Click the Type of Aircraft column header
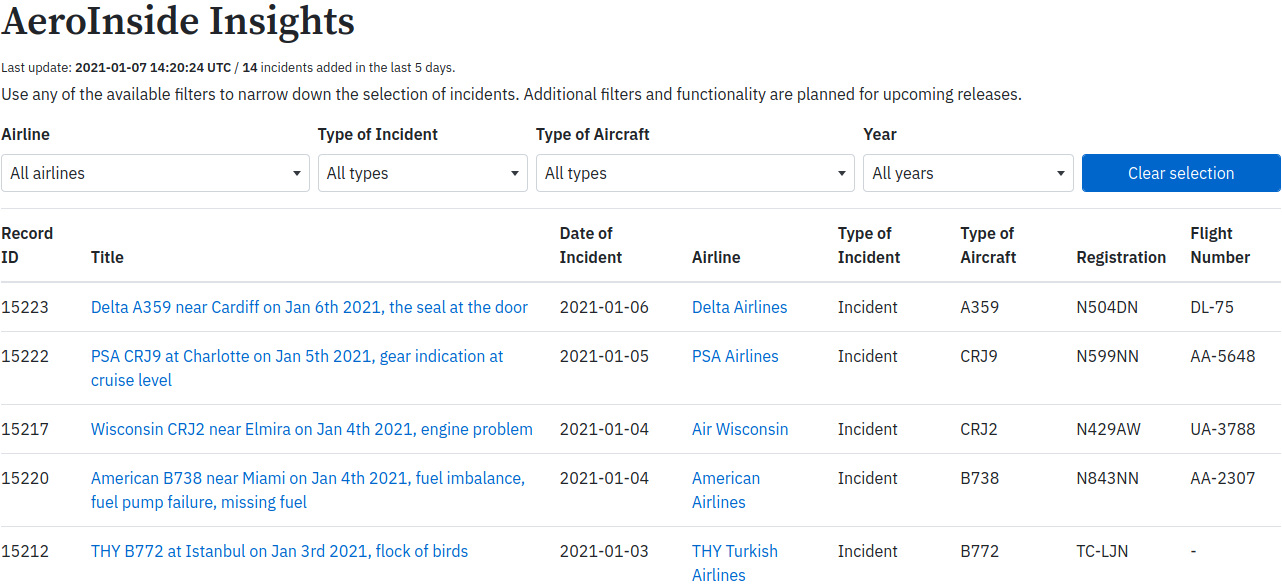 point(988,245)
